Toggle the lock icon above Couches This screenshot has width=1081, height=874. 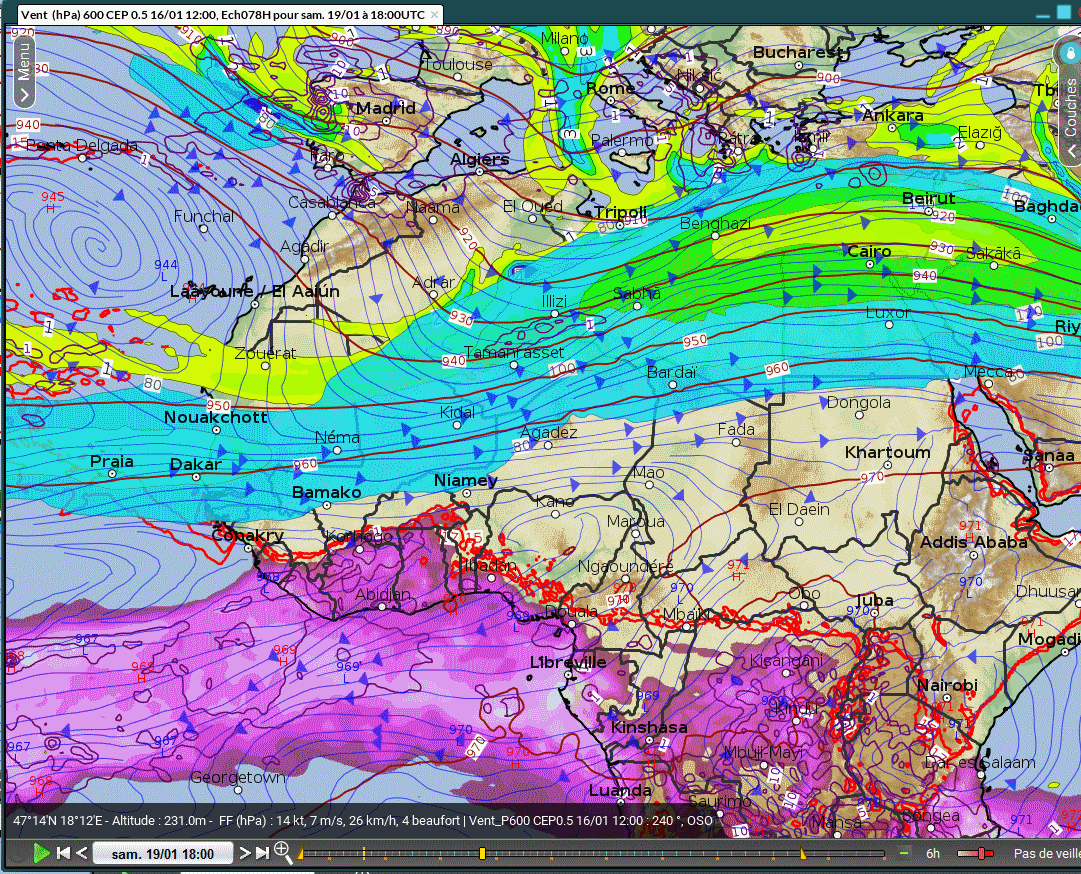point(1069,53)
